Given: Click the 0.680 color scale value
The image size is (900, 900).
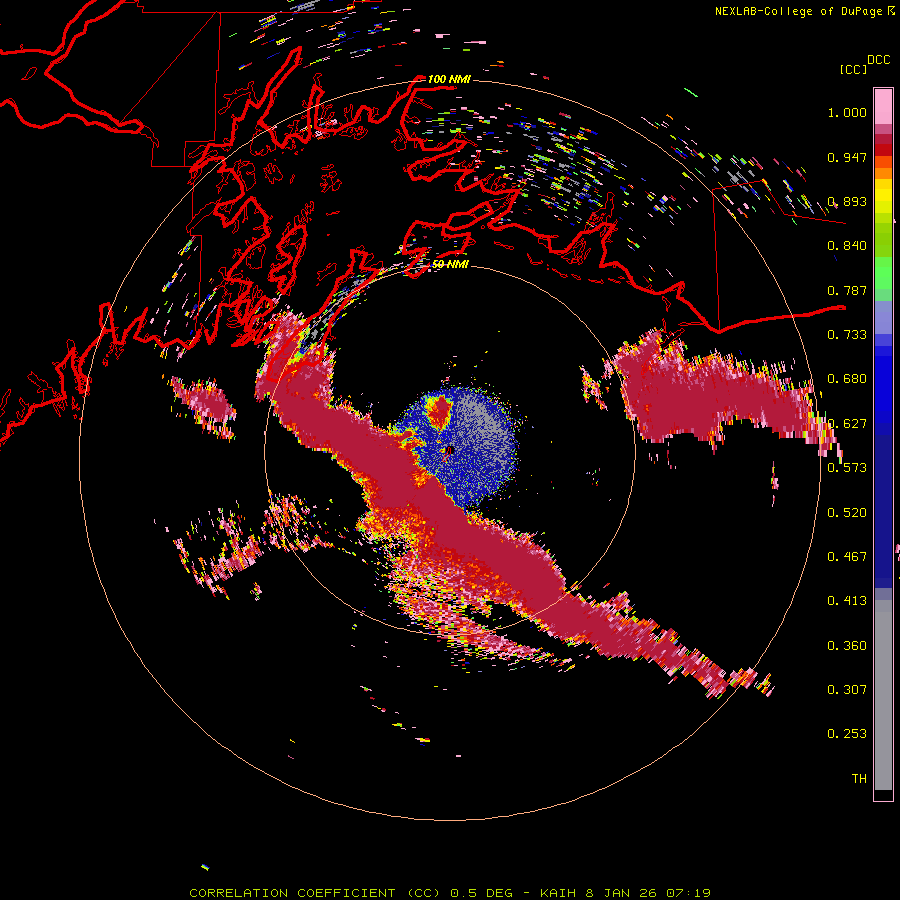Looking at the screenshot, I should [x=847, y=379].
